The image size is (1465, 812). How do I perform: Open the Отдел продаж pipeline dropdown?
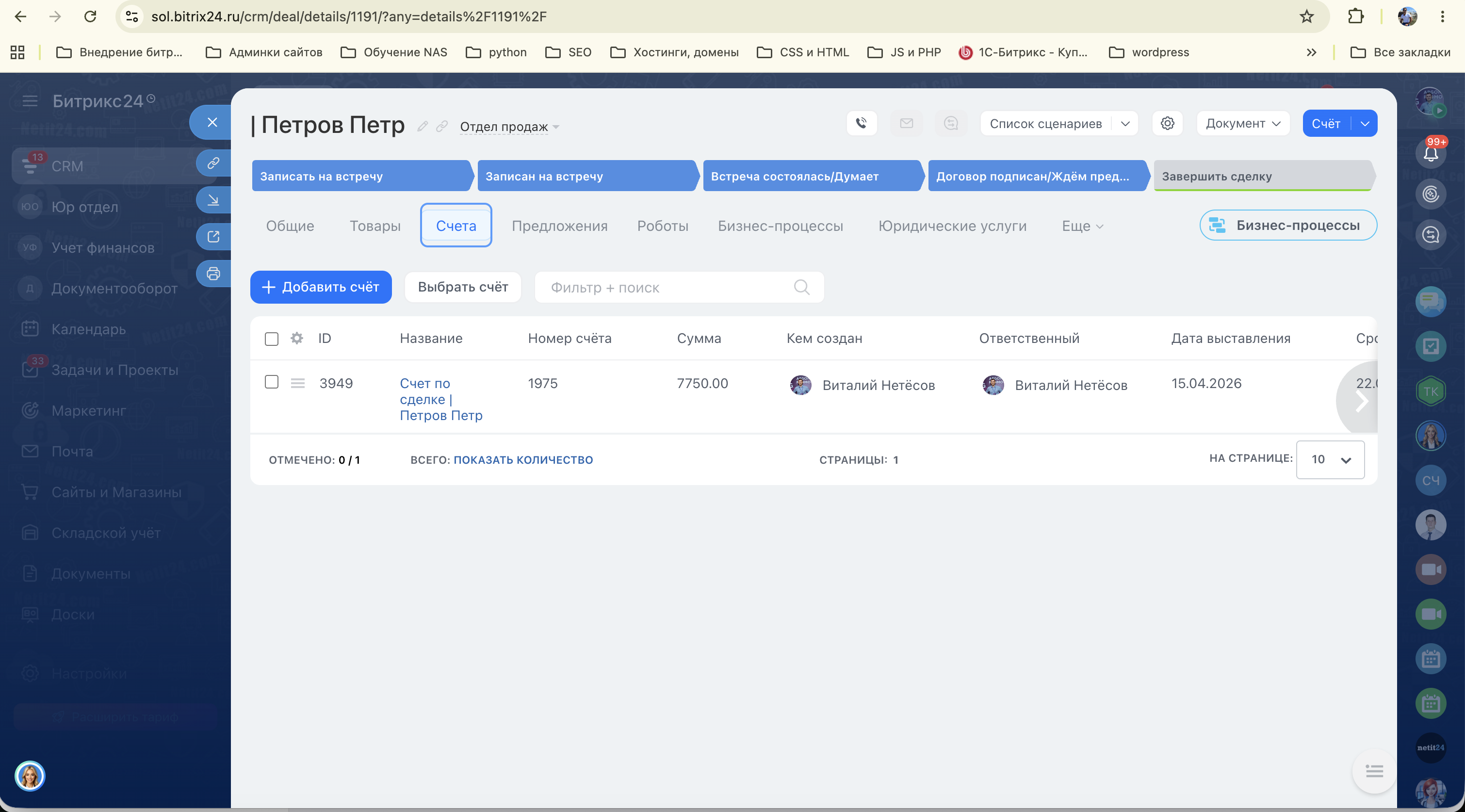click(509, 126)
